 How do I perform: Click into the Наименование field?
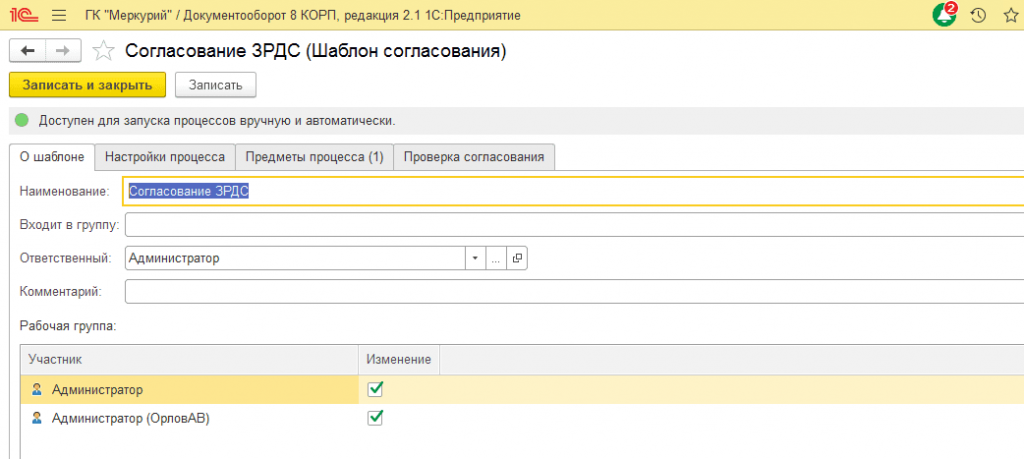[x=573, y=191]
